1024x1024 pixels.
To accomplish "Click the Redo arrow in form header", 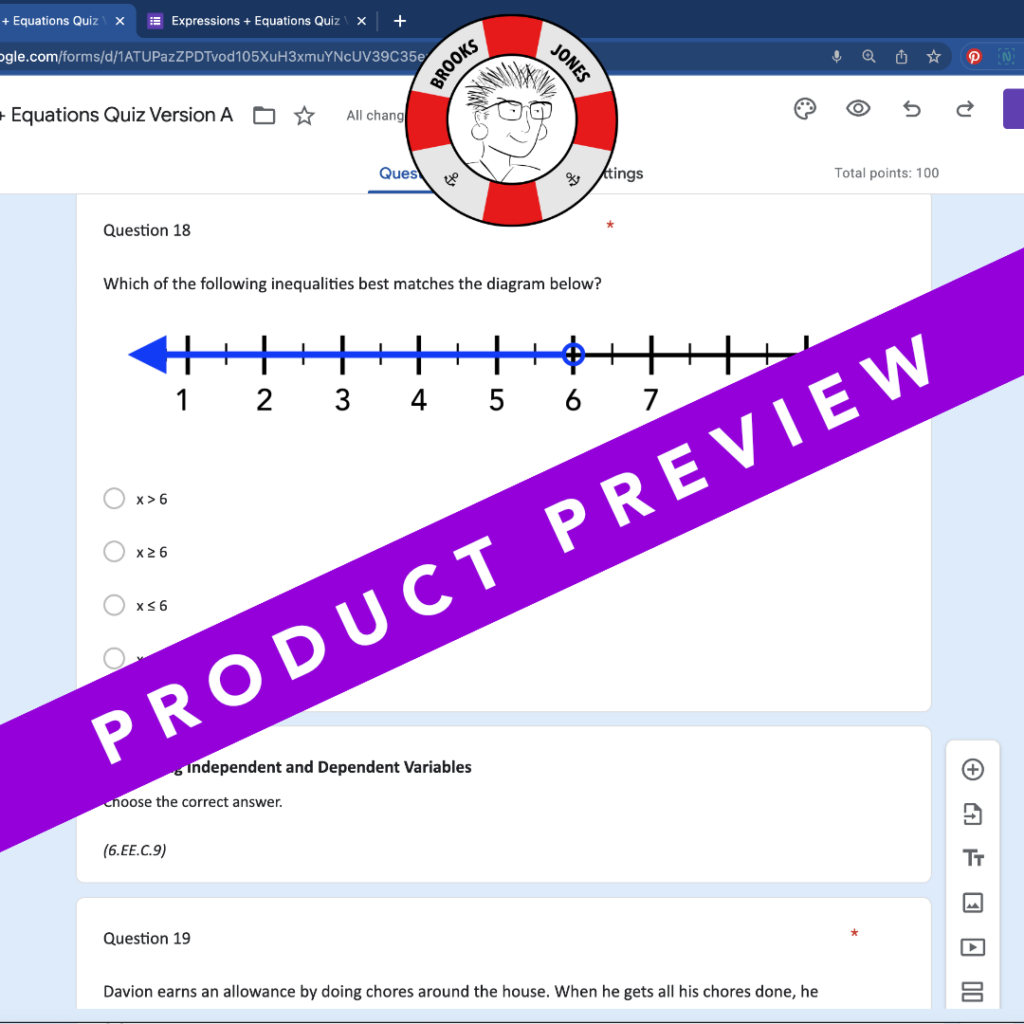I will click(965, 109).
